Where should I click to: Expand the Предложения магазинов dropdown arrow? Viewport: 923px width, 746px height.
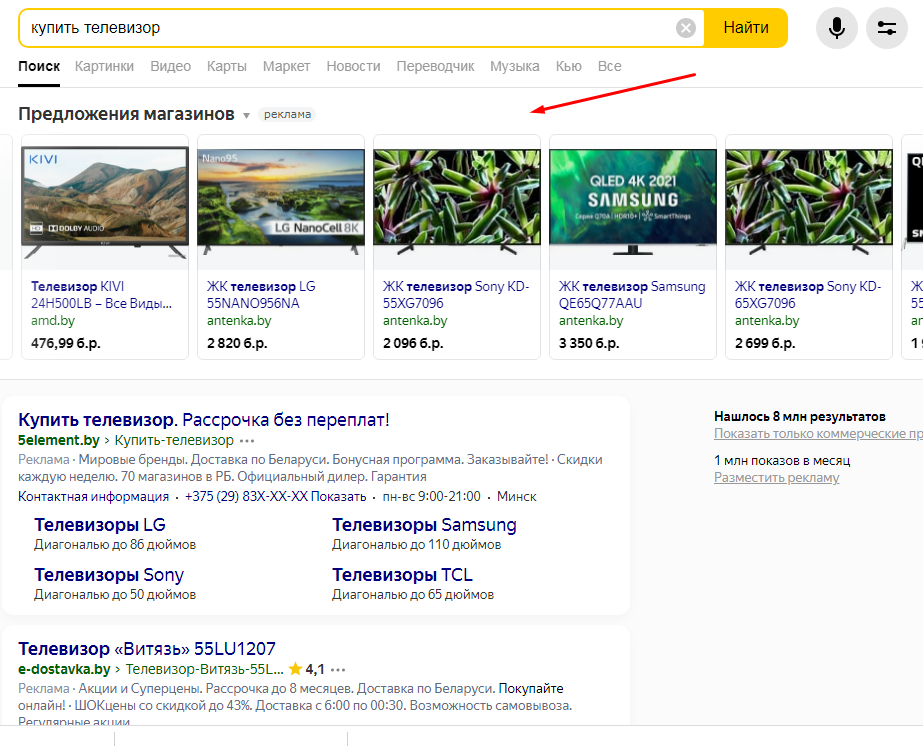(246, 115)
